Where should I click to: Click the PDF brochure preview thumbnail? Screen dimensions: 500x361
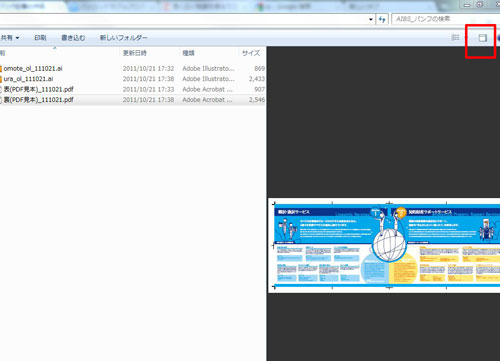pyautogui.click(x=384, y=246)
